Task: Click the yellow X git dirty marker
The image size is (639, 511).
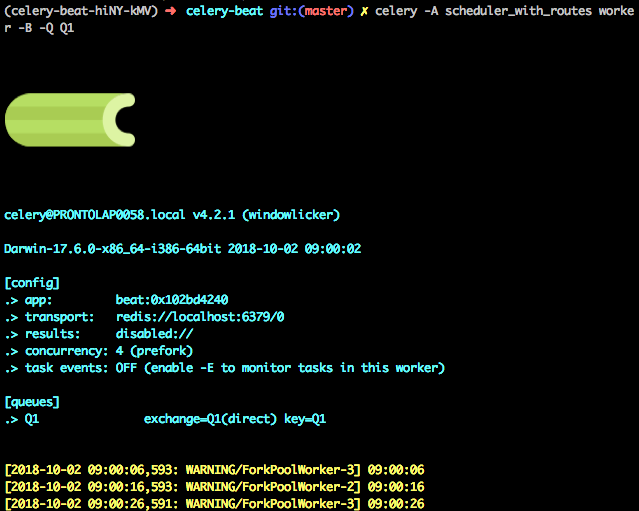Action: tap(364, 11)
